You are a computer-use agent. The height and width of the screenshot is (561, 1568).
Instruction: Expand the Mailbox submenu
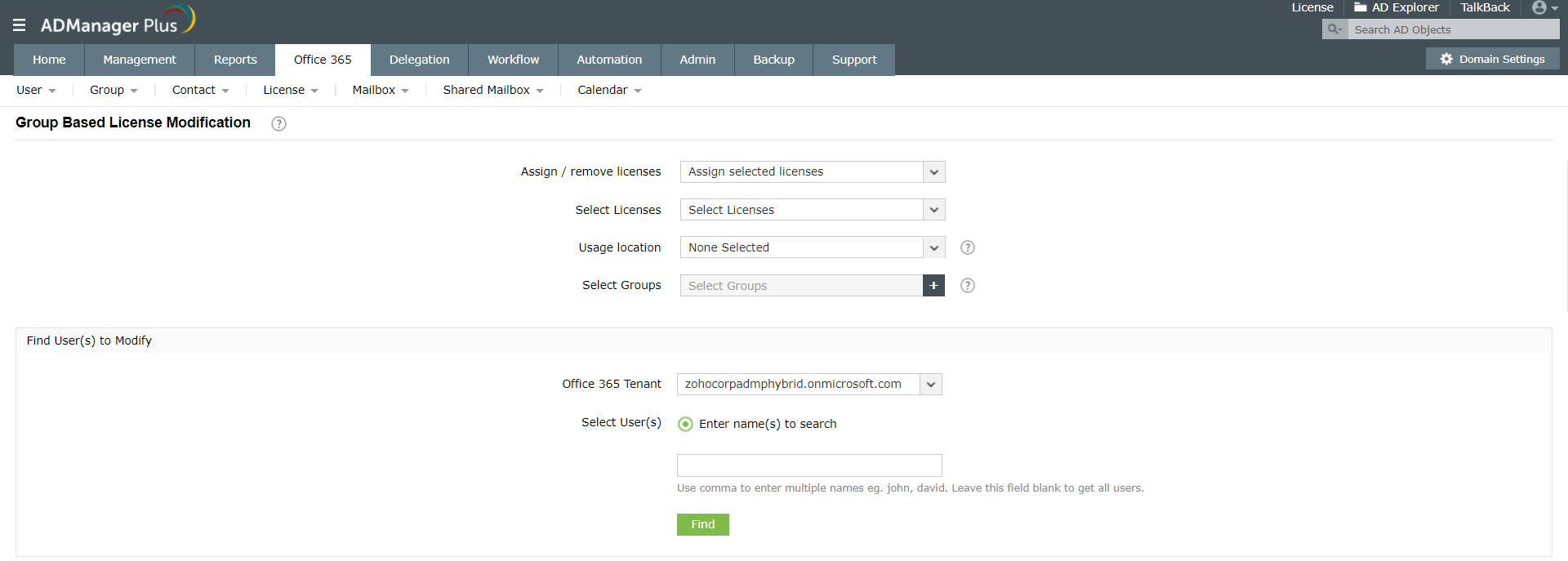(x=381, y=90)
